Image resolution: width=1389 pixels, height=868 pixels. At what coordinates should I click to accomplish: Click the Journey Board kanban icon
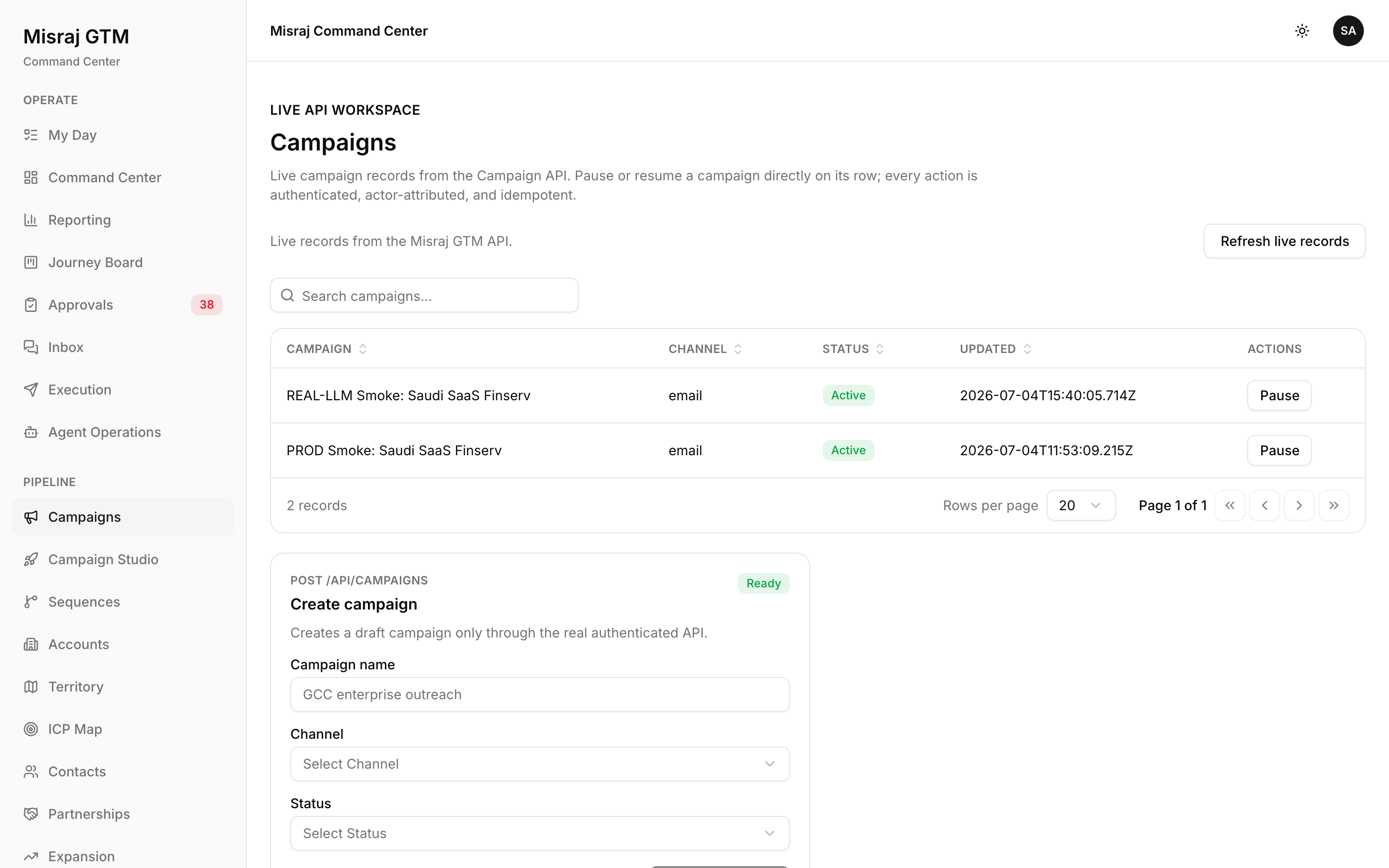pyautogui.click(x=31, y=262)
